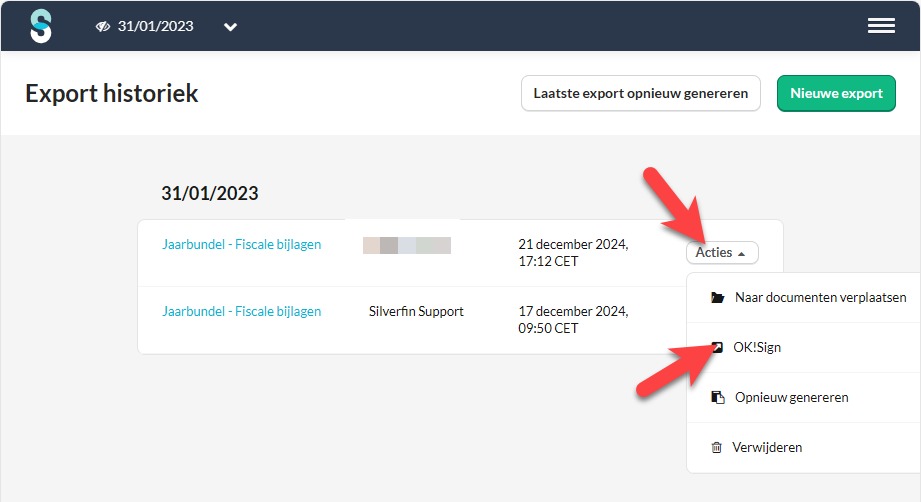Click the trash icon next to Verwijderen
This screenshot has height=502, width=921.
717,447
